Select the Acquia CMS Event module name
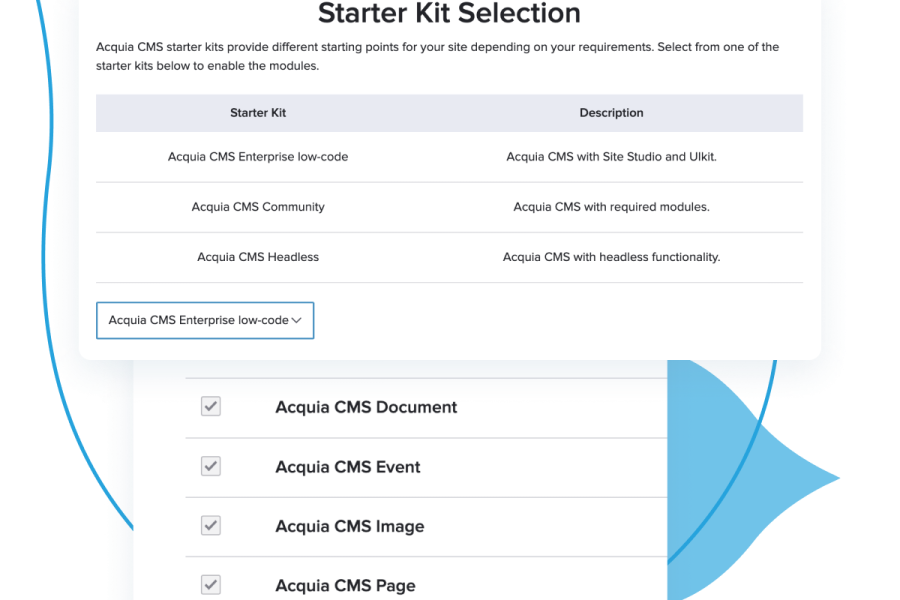This screenshot has width=900, height=600. click(x=348, y=467)
